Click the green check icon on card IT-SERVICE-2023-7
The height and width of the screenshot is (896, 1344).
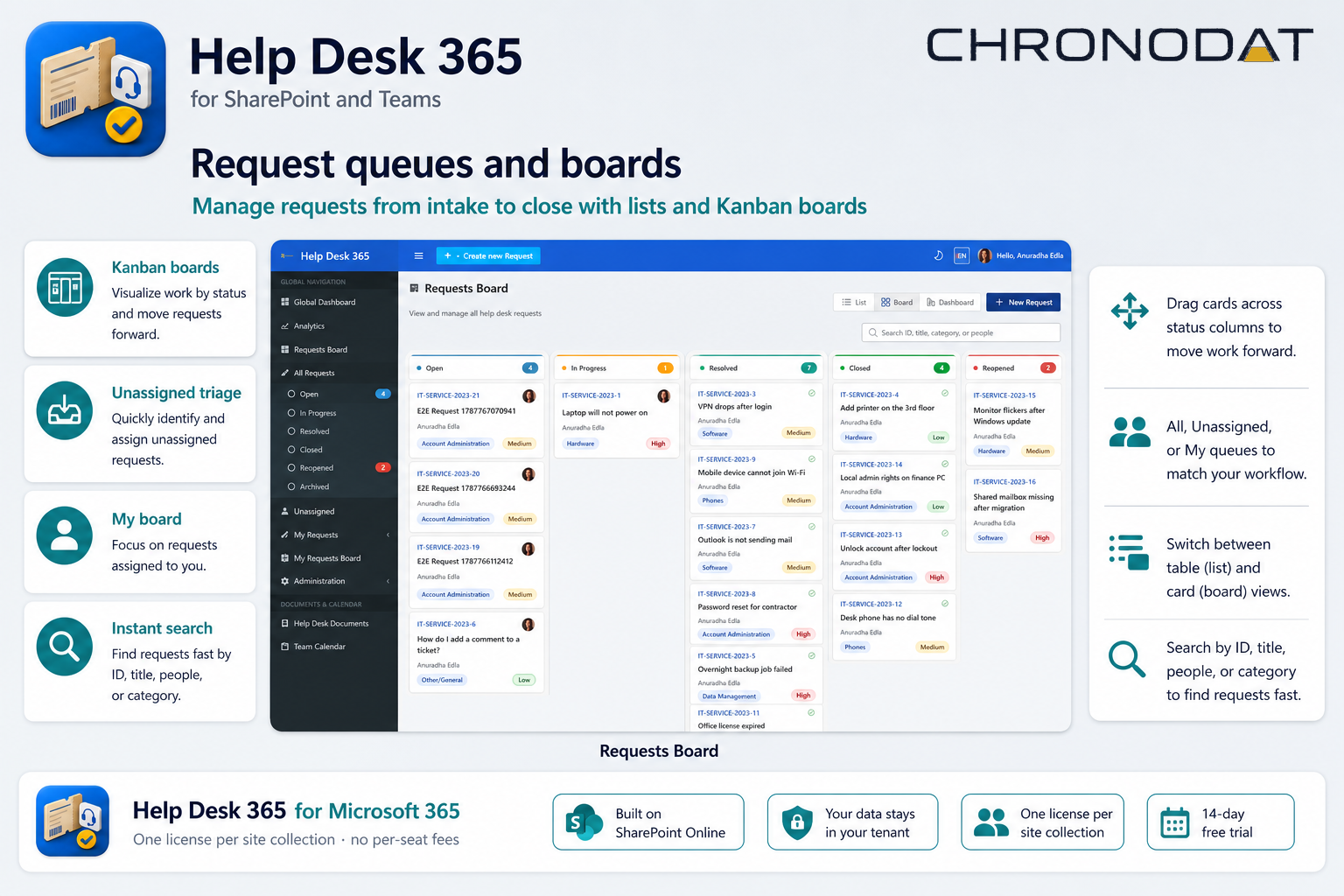pyautogui.click(x=812, y=527)
